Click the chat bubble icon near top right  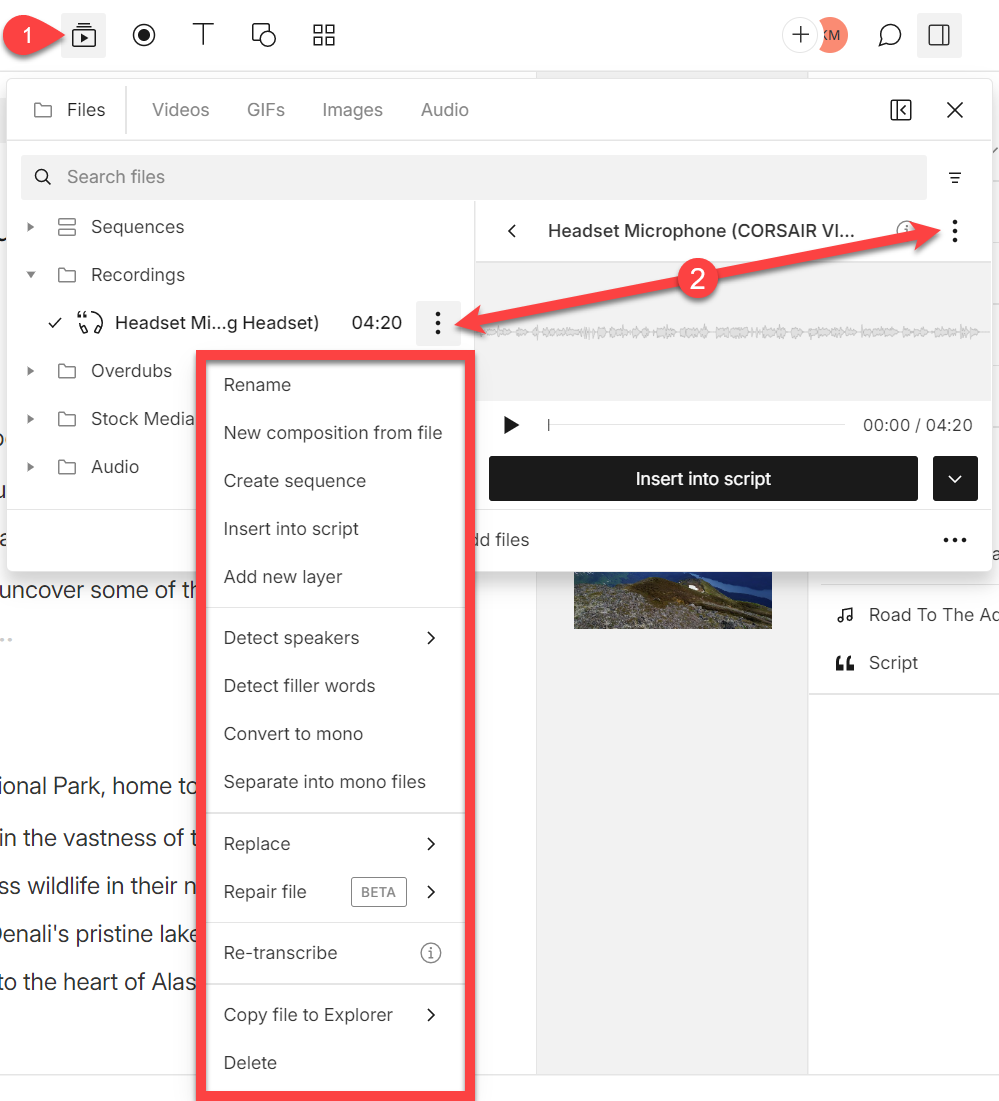click(x=889, y=34)
